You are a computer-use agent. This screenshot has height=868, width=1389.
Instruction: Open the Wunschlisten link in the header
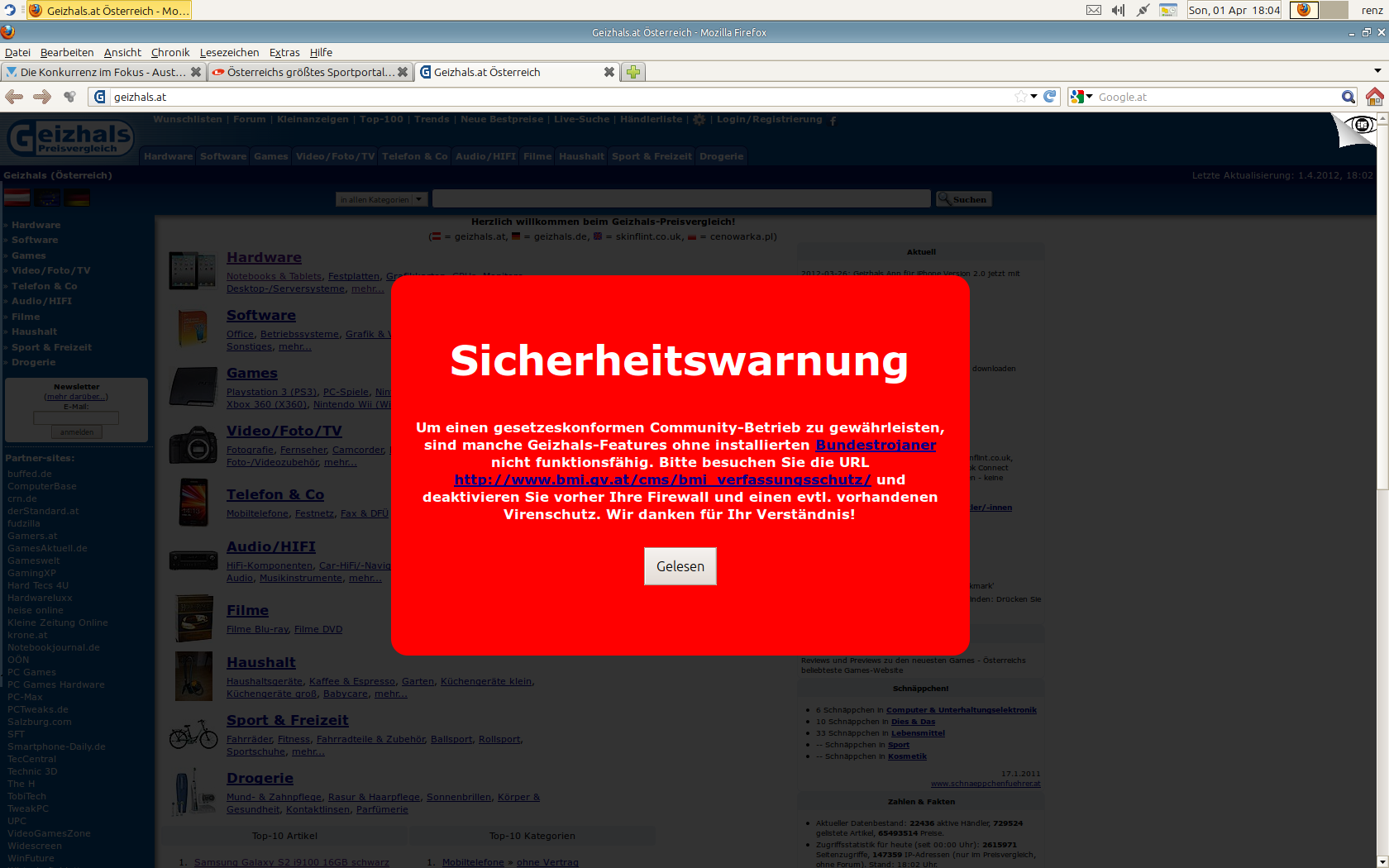coord(188,119)
